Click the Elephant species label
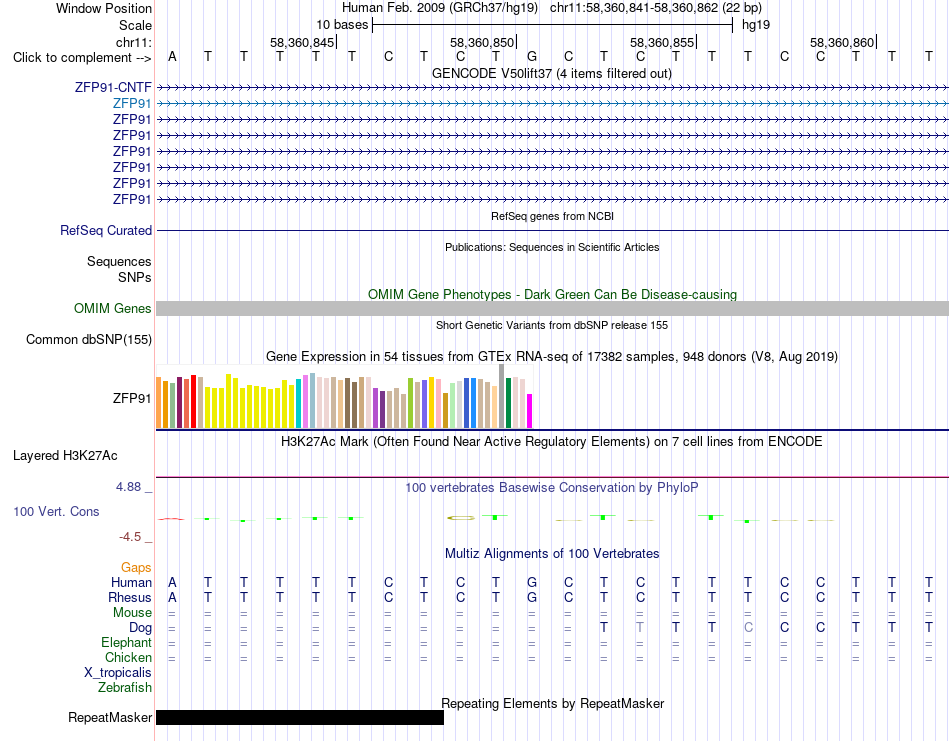Image resolution: width=950 pixels, height=741 pixels. [x=126, y=642]
